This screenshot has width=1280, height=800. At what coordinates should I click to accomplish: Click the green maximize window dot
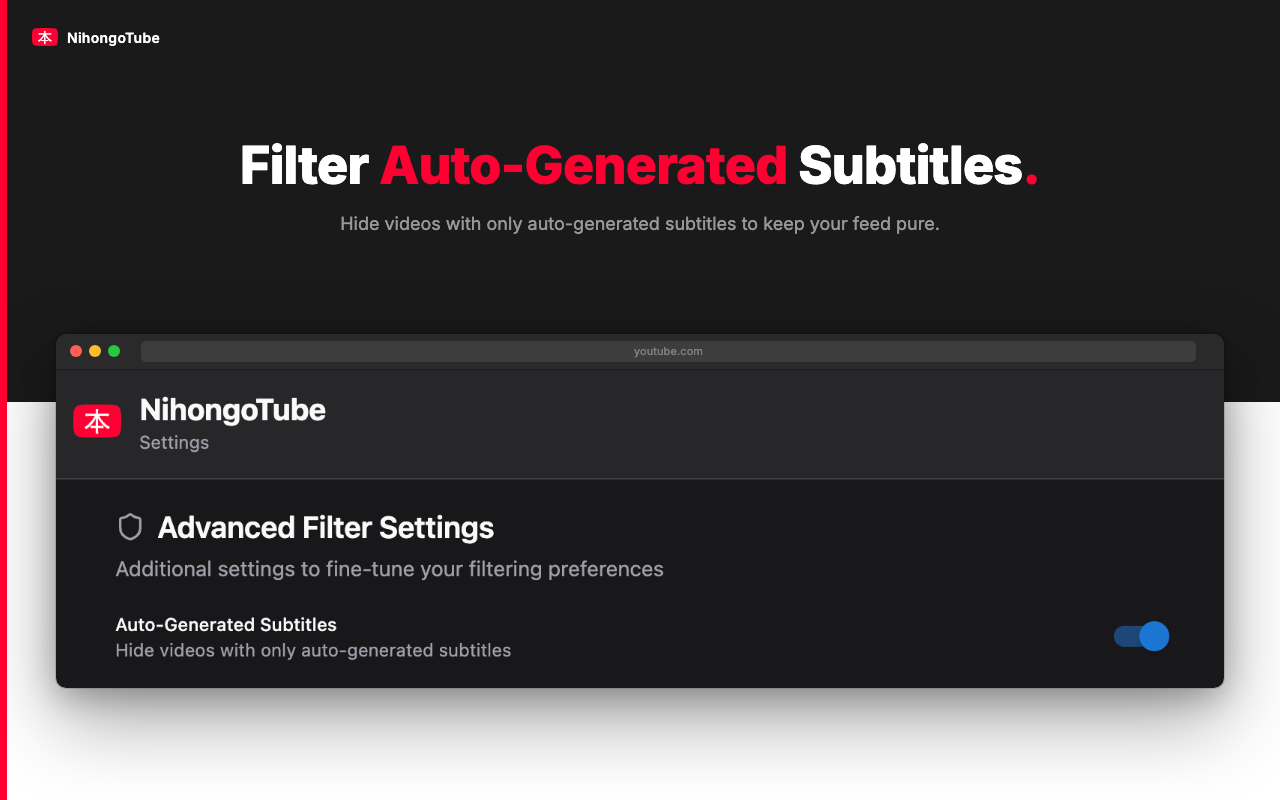[114, 351]
